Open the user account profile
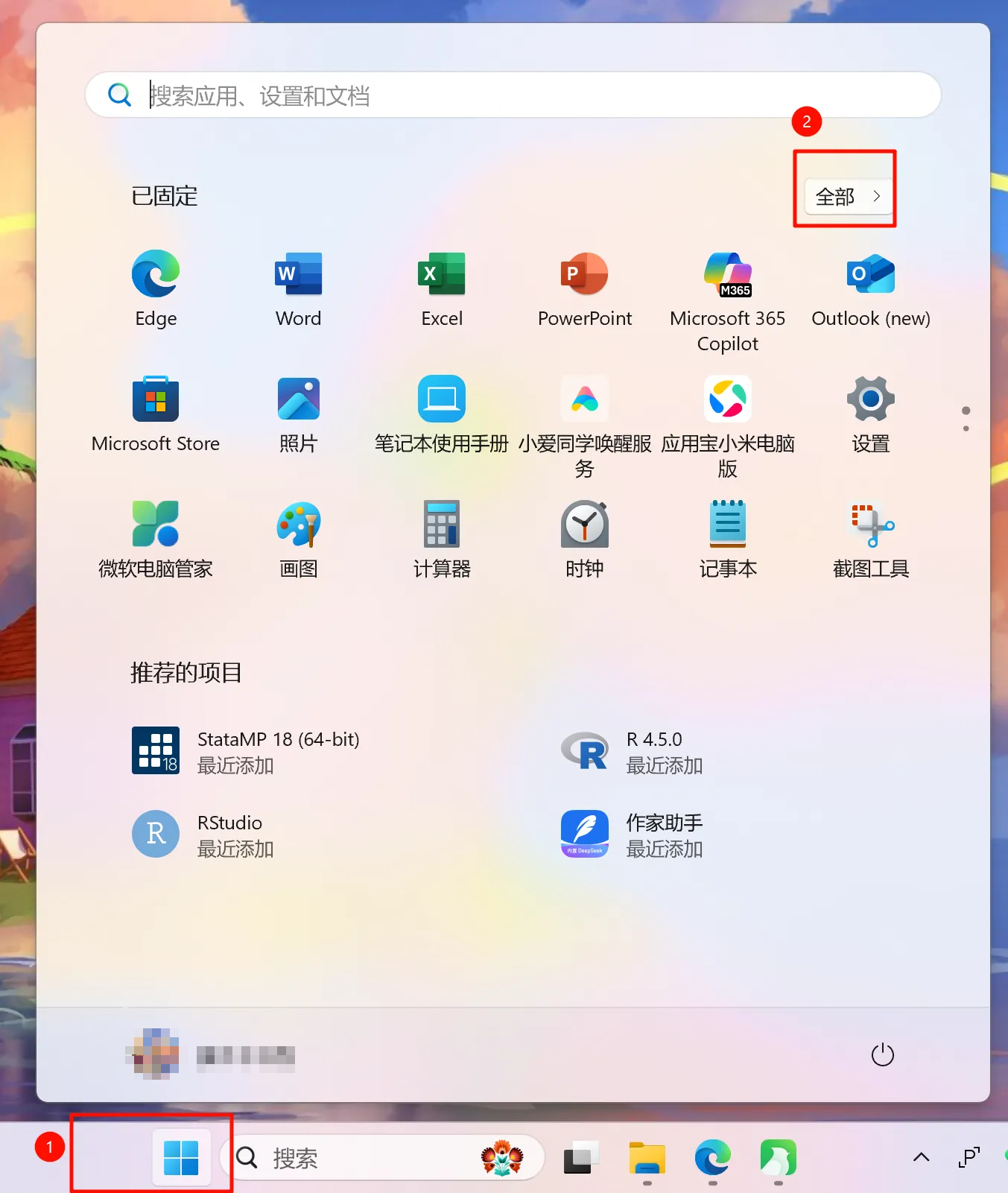 (x=212, y=1054)
